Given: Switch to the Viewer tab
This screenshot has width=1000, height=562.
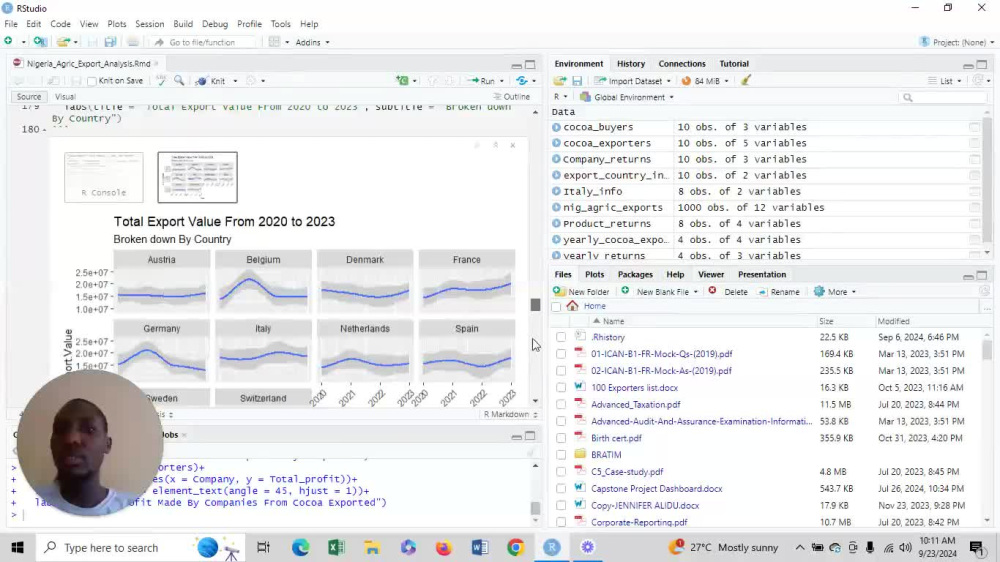Looking at the screenshot, I should click(710, 274).
